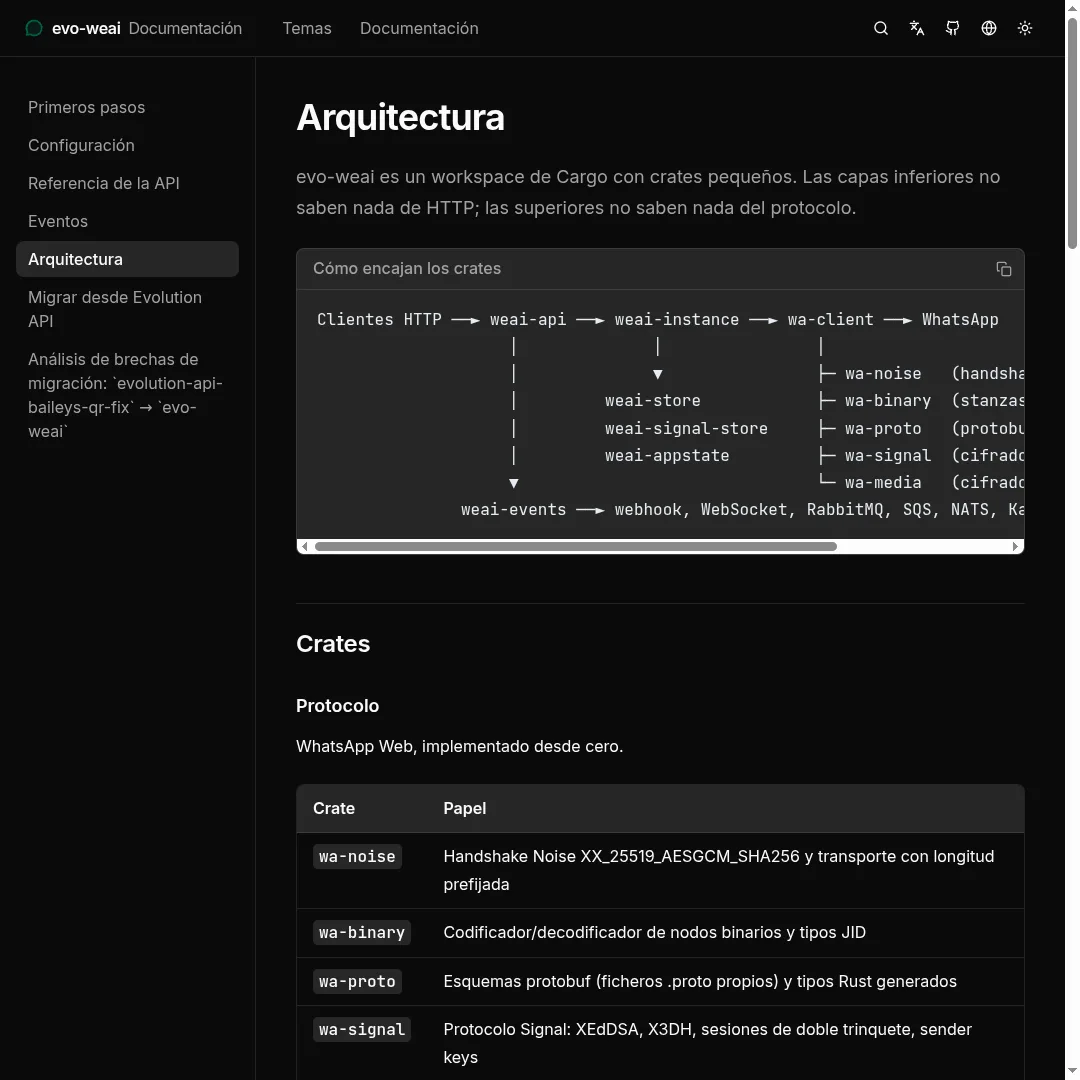Click the wa-noise table cell

tap(357, 856)
